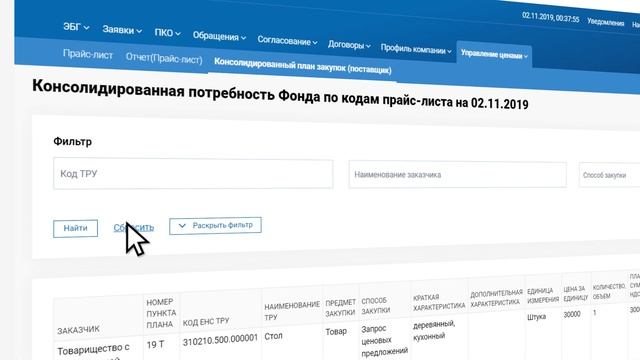Focus the Наименование заказчика field
Image resolution: width=640 pixels, height=360 pixels.
[458, 175]
